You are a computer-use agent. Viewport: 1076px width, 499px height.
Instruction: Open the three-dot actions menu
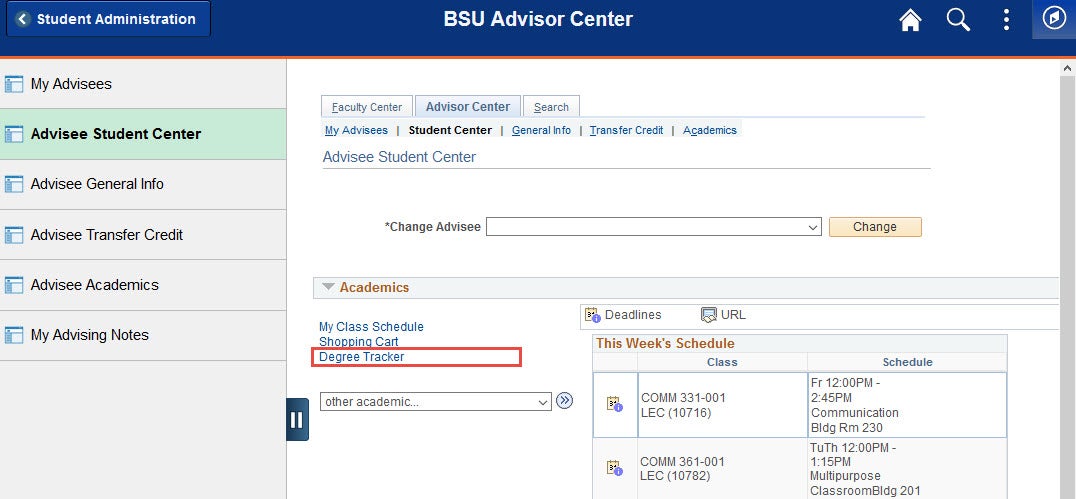point(1006,19)
